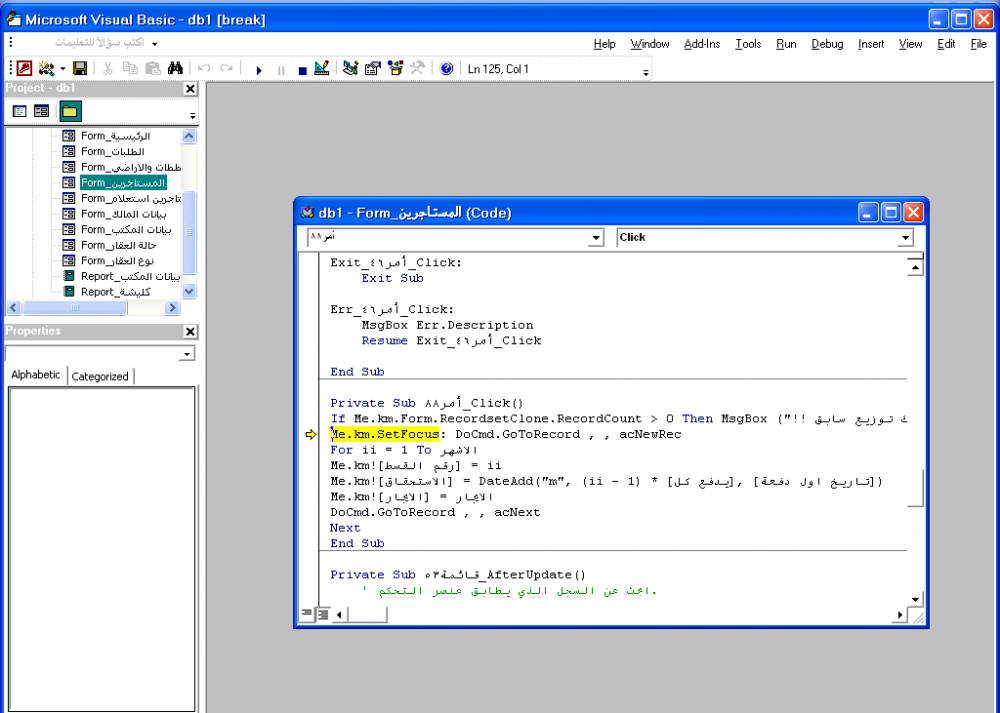This screenshot has height=713, width=1000.
Task: Stop execution with the Reset square icon
Action: point(302,70)
